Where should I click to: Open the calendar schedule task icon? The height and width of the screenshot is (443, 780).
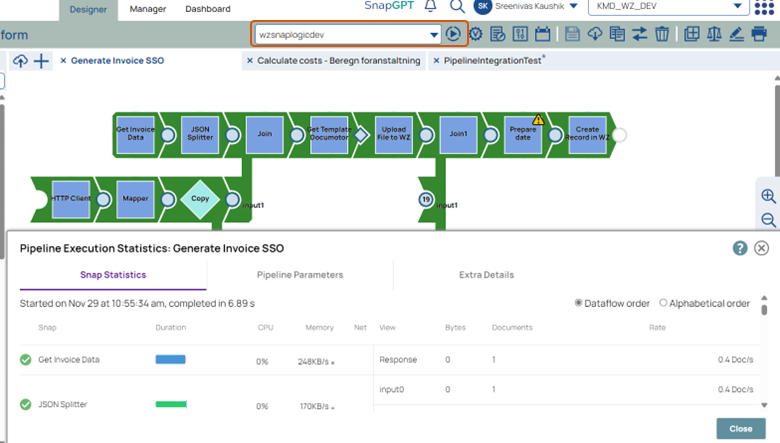[x=542, y=34]
